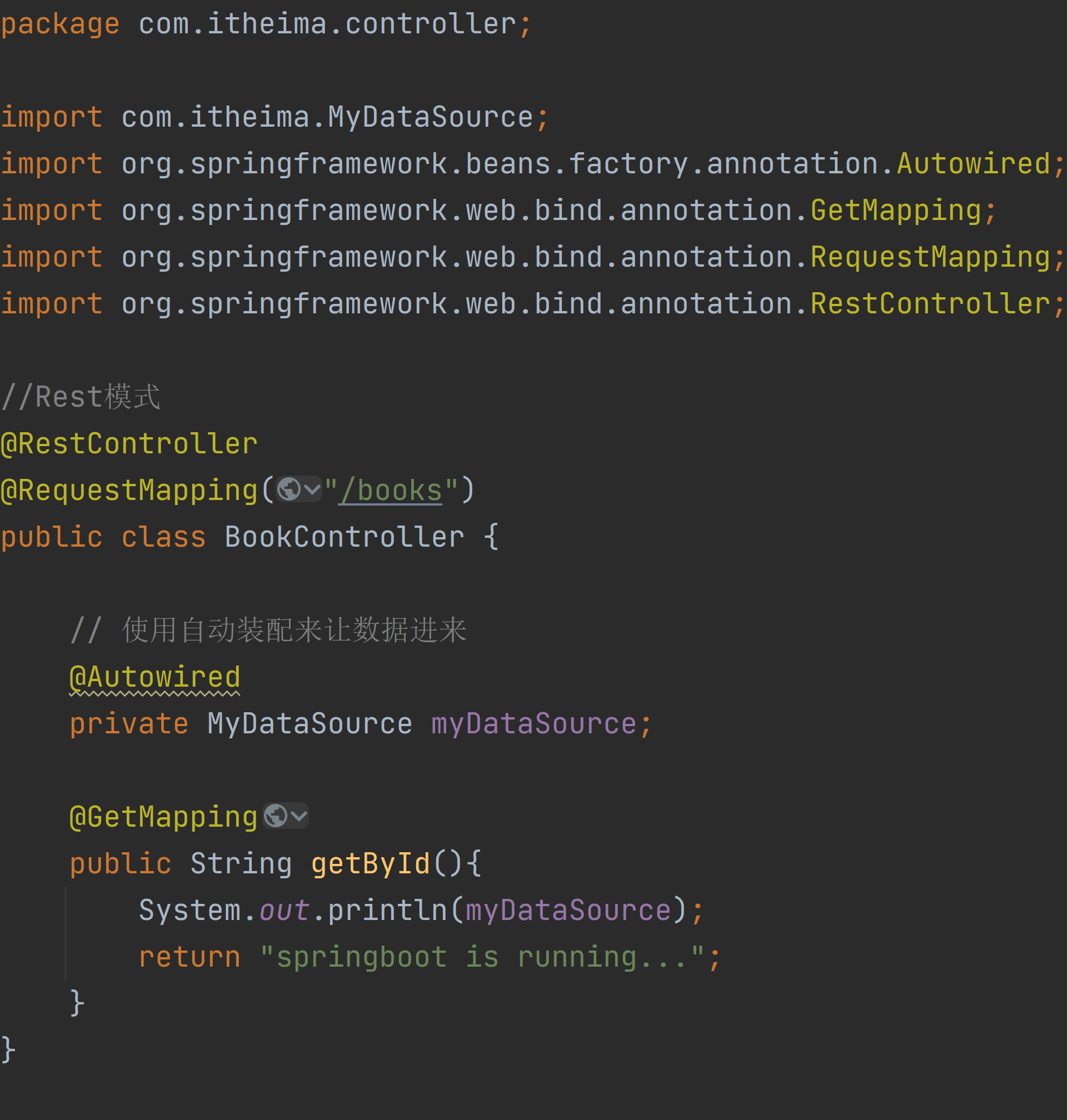Expand the chevron next to "/books" URL

click(312, 489)
